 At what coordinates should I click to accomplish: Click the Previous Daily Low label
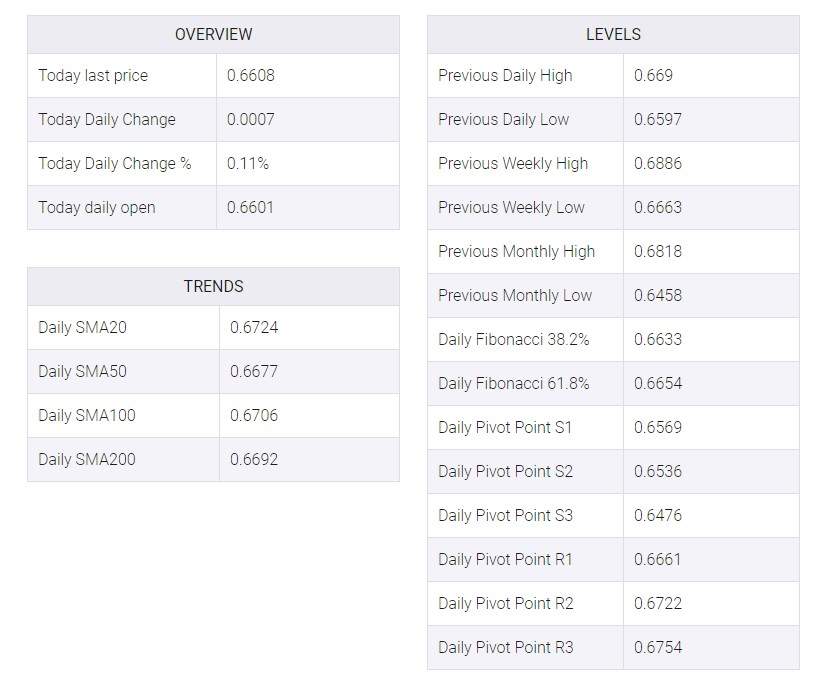pos(504,120)
